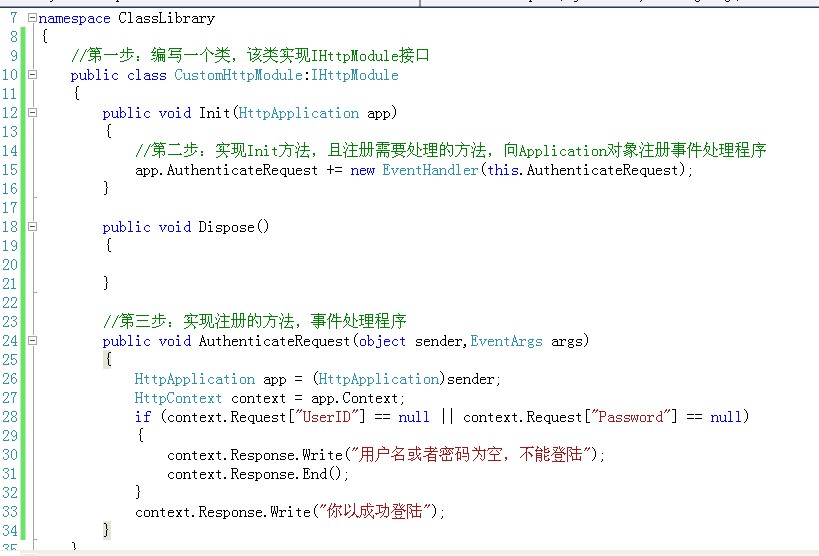
Task: Click the IHttpModule interface after the colon
Action: pyautogui.click(x=355, y=75)
